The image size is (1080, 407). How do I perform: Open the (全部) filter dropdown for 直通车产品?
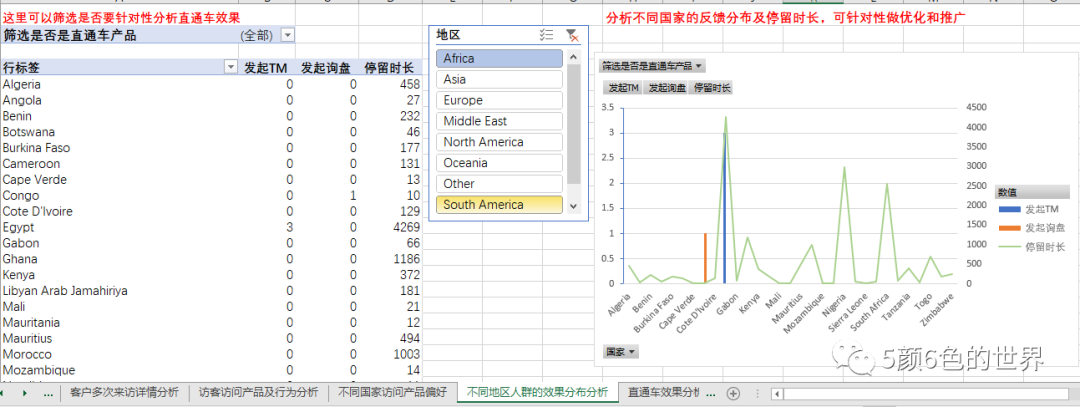coord(288,35)
